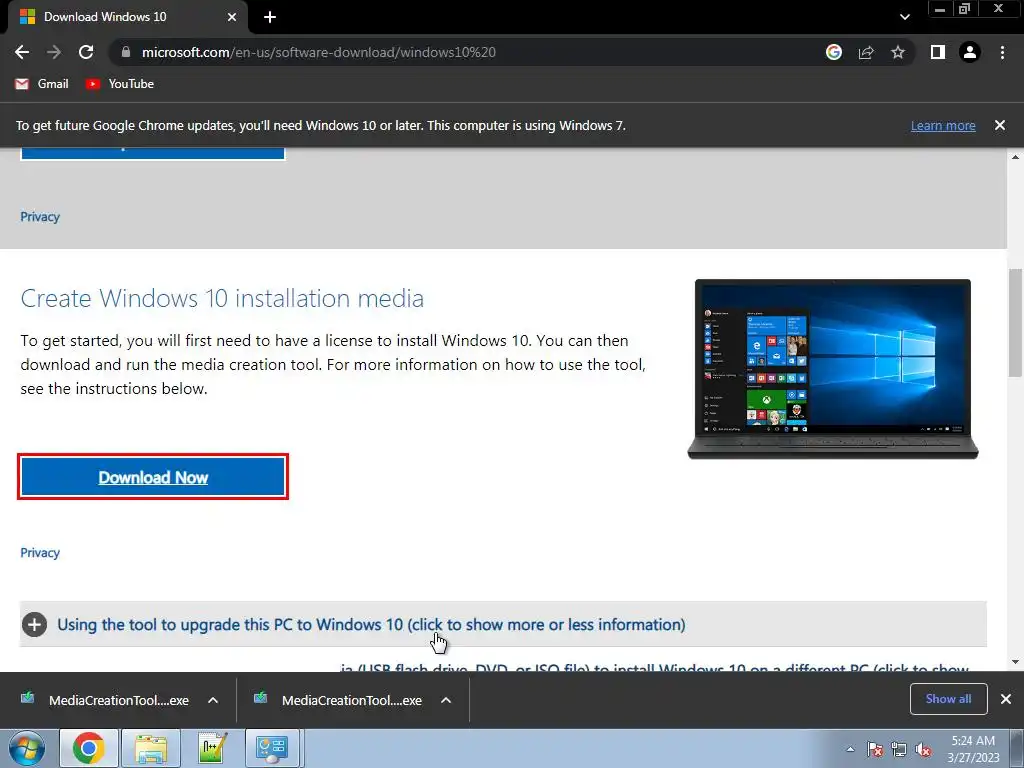Viewport: 1024px width, 768px height.
Task: Click the address bar URL
Action: (x=319, y=52)
